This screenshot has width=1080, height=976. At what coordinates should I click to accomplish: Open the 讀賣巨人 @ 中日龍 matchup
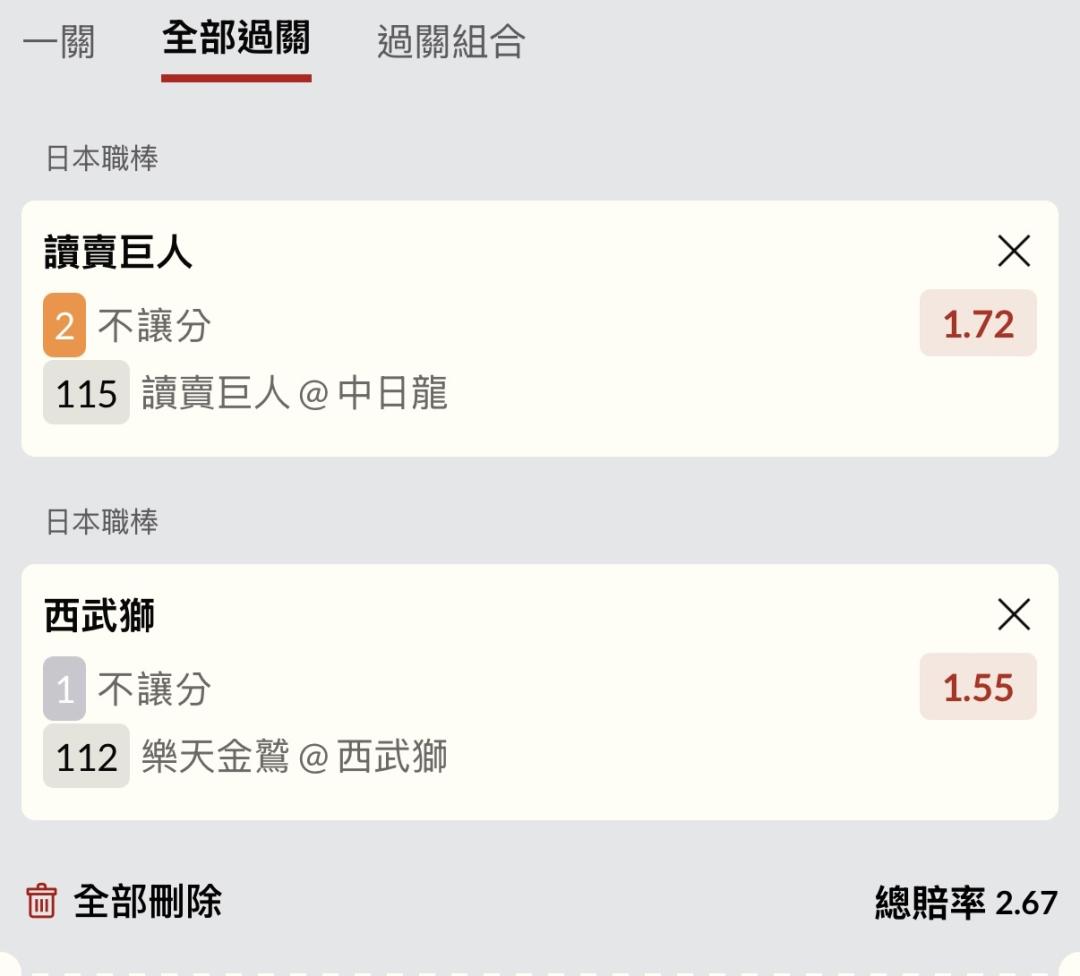(295, 393)
